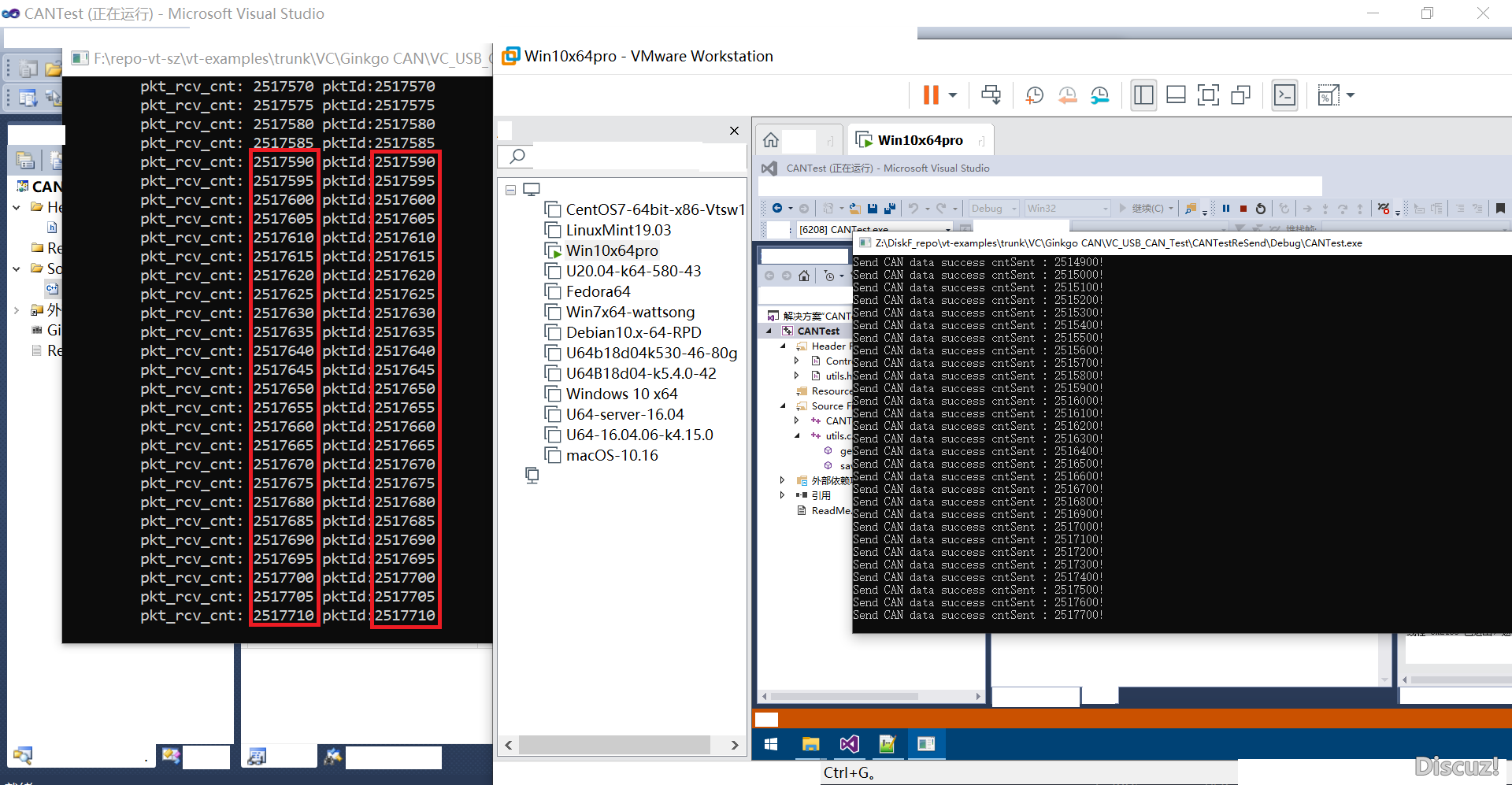Open the VMware snapshot manager

[1099, 95]
